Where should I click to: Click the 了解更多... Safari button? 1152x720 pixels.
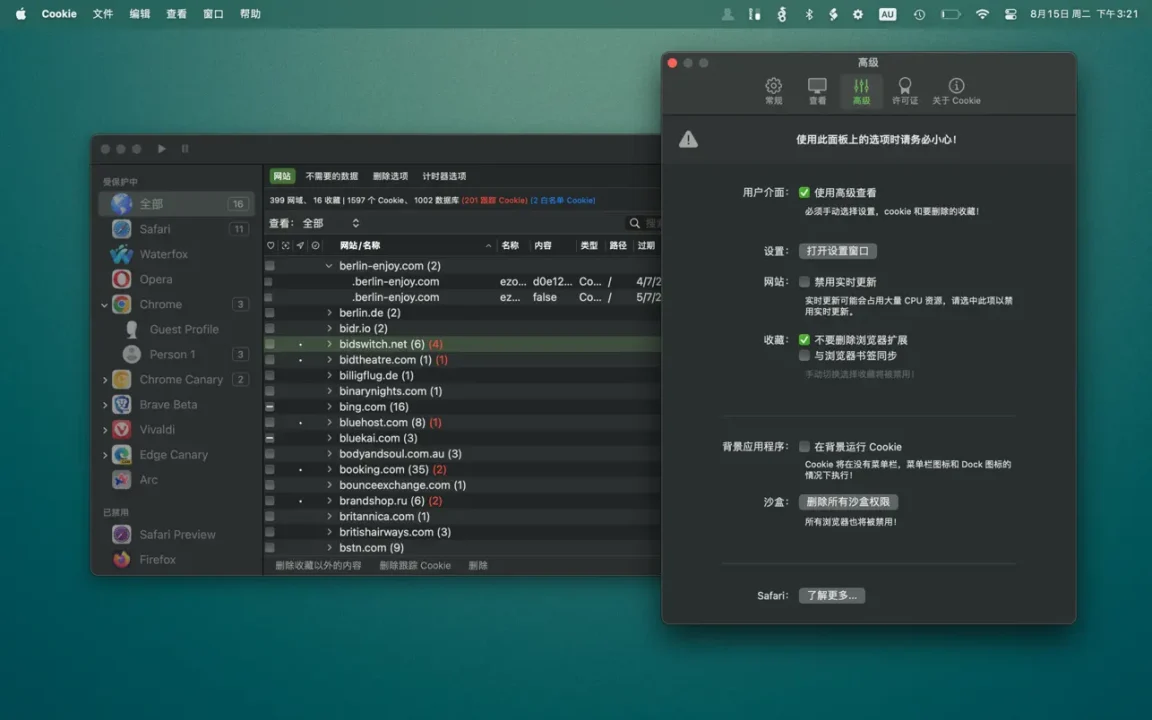click(832, 596)
